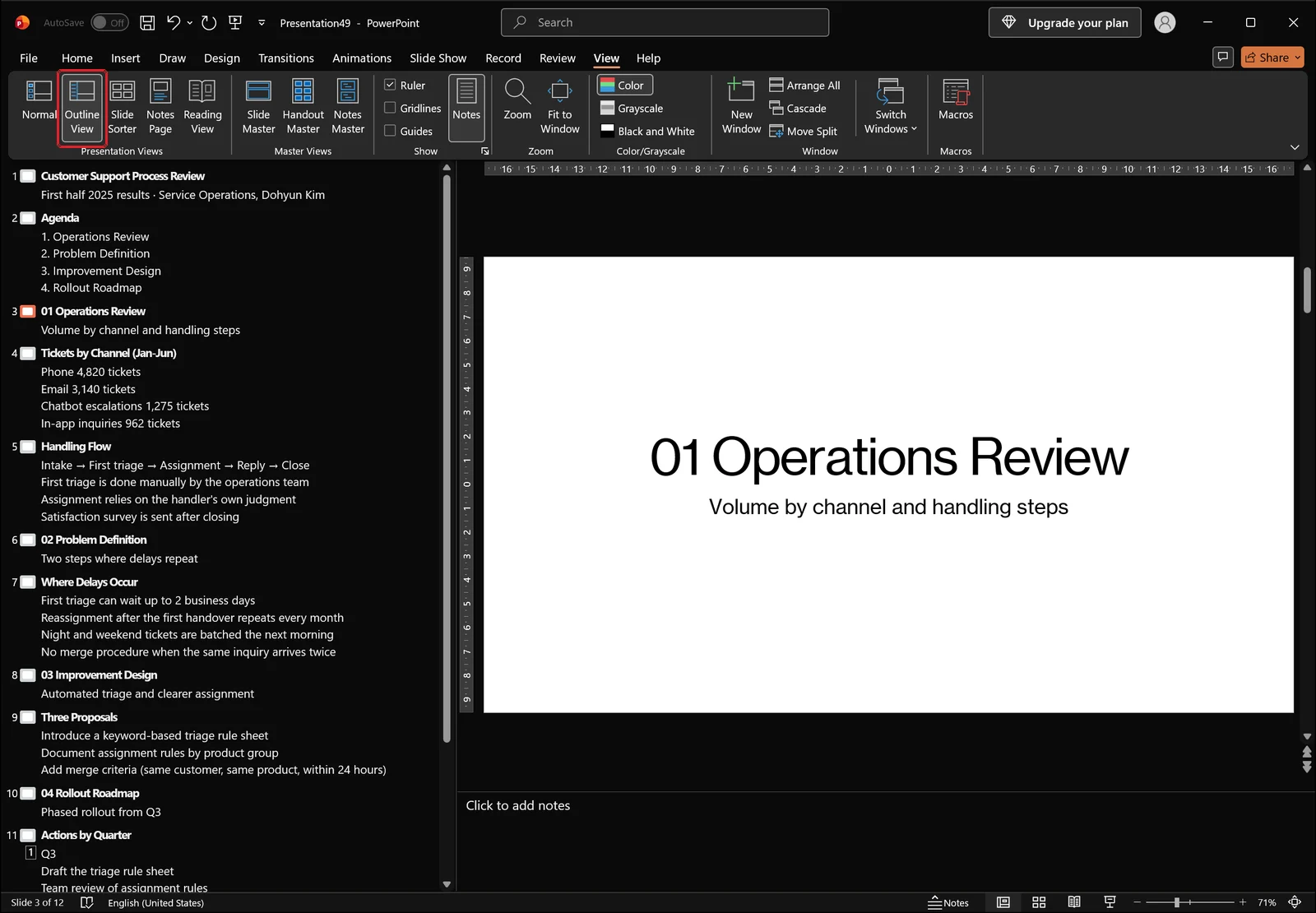
Task: Open the Comments pane icon
Action: [x=1223, y=57]
